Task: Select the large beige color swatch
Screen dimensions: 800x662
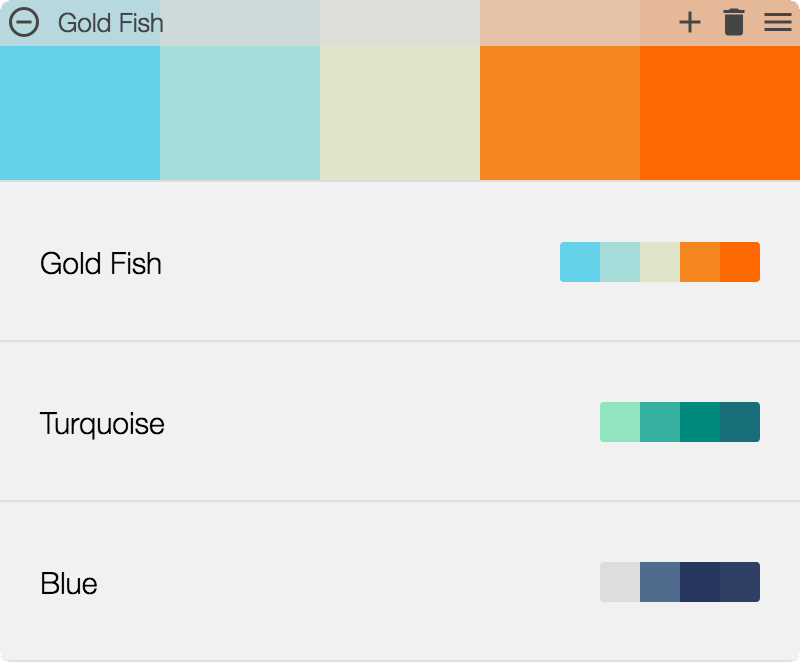Action: click(x=400, y=112)
